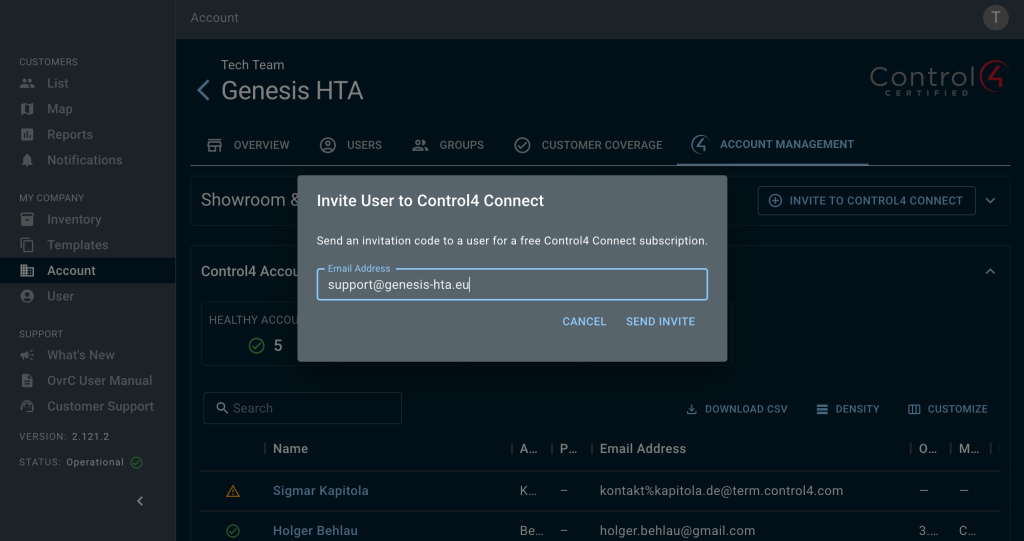Click holger.behlau@gmail.com email
The image size is (1024, 541).
(x=677, y=531)
